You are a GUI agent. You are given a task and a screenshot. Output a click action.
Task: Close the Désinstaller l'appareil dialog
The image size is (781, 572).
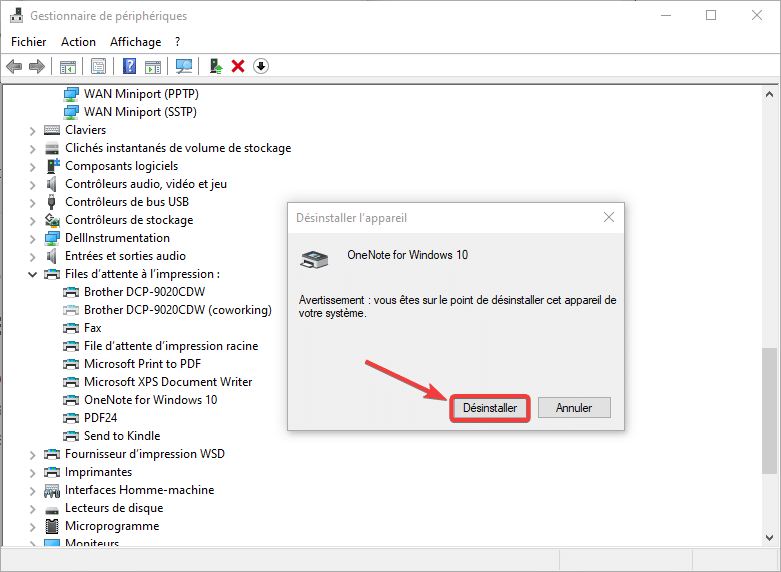[609, 217]
